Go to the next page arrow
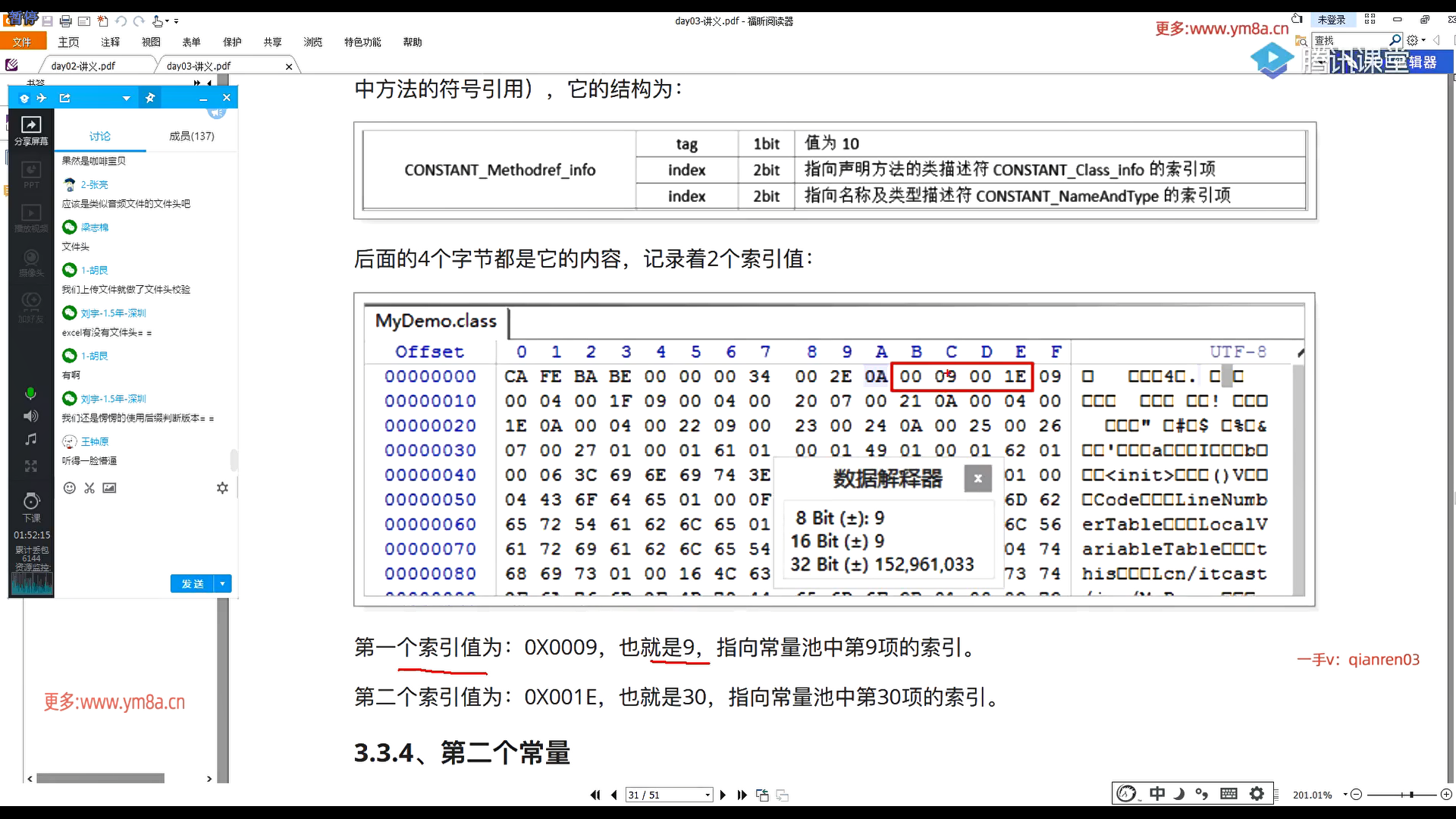Image resolution: width=1456 pixels, height=819 pixels. [x=723, y=795]
